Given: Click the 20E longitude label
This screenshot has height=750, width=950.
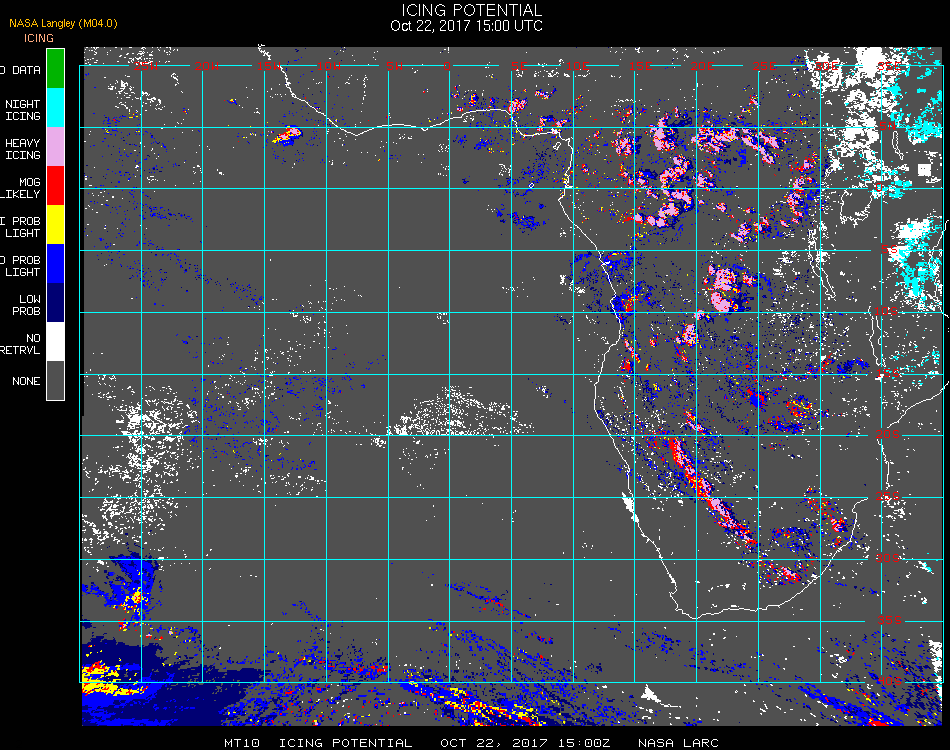Looking at the screenshot, I should point(702,66).
